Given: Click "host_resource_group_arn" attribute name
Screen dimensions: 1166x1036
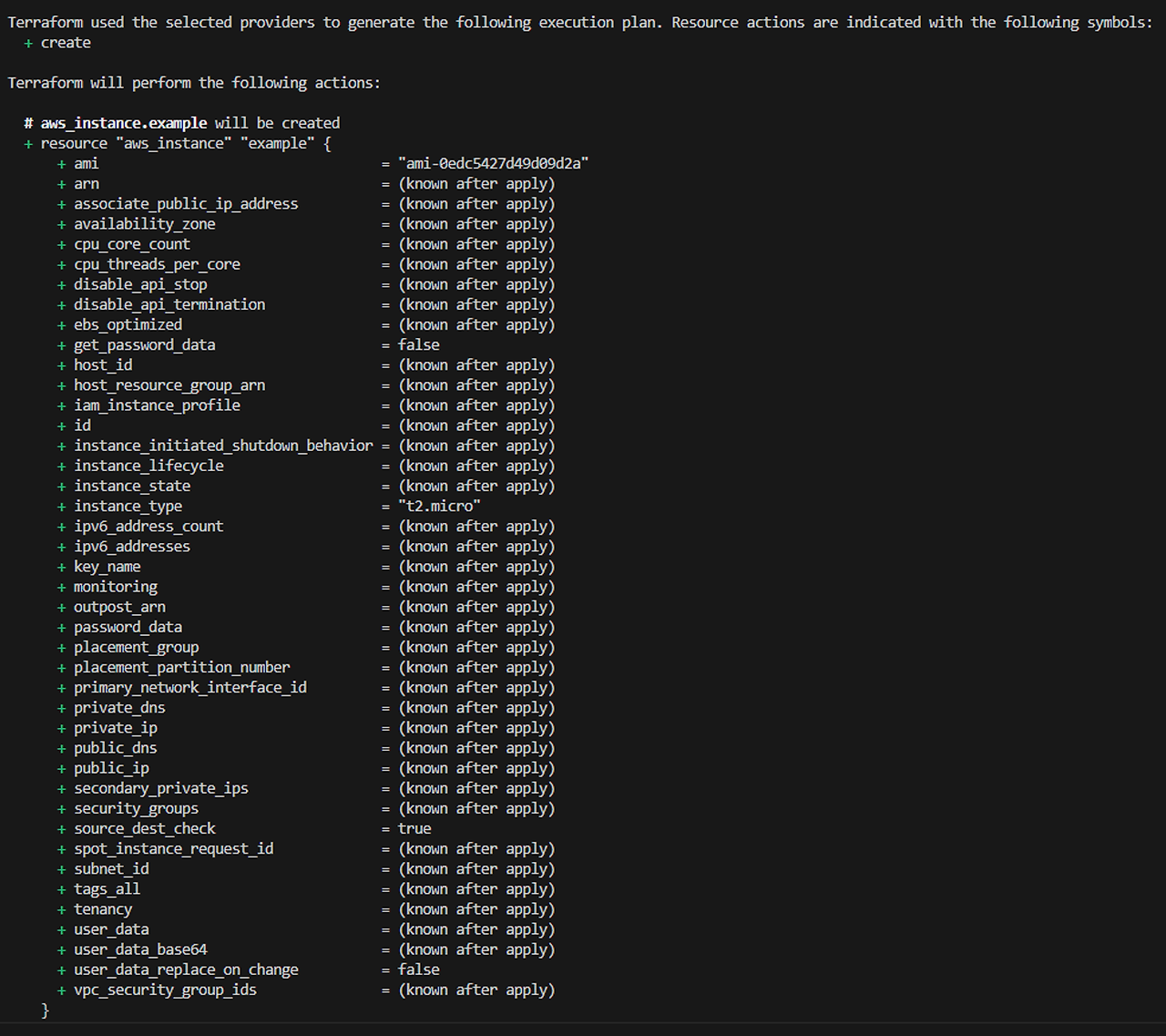Looking at the screenshot, I should [169, 385].
